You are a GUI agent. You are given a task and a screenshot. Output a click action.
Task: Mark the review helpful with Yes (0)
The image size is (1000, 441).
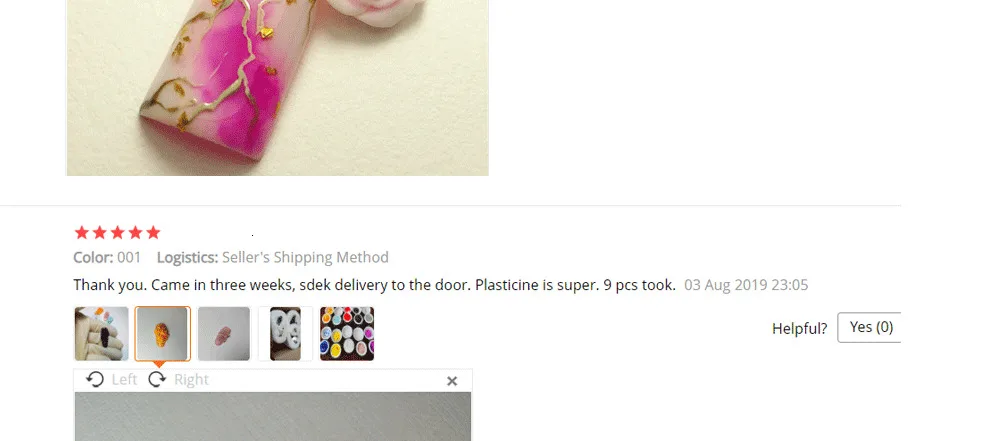[869, 327]
